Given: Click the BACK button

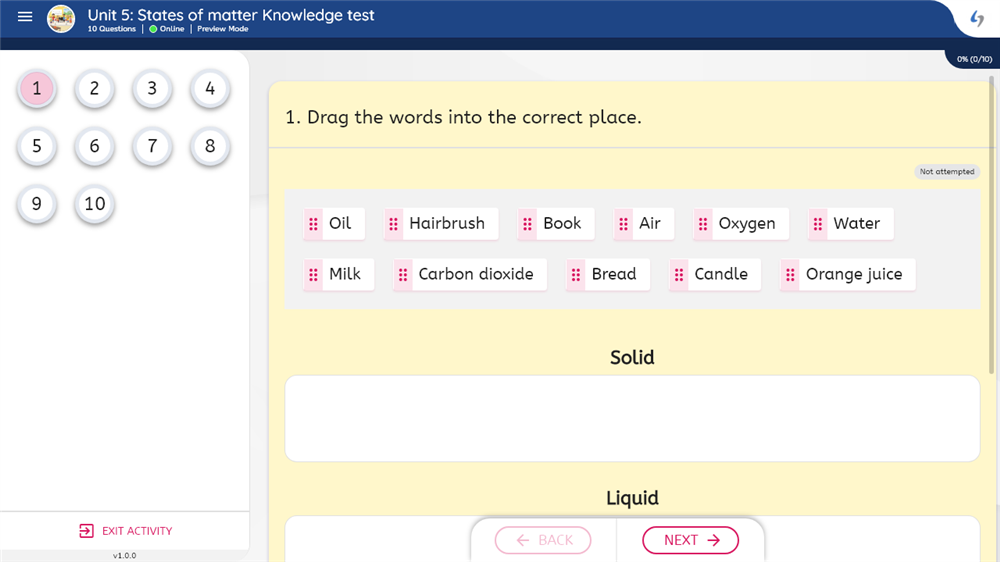Looking at the screenshot, I should [x=543, y=540].
